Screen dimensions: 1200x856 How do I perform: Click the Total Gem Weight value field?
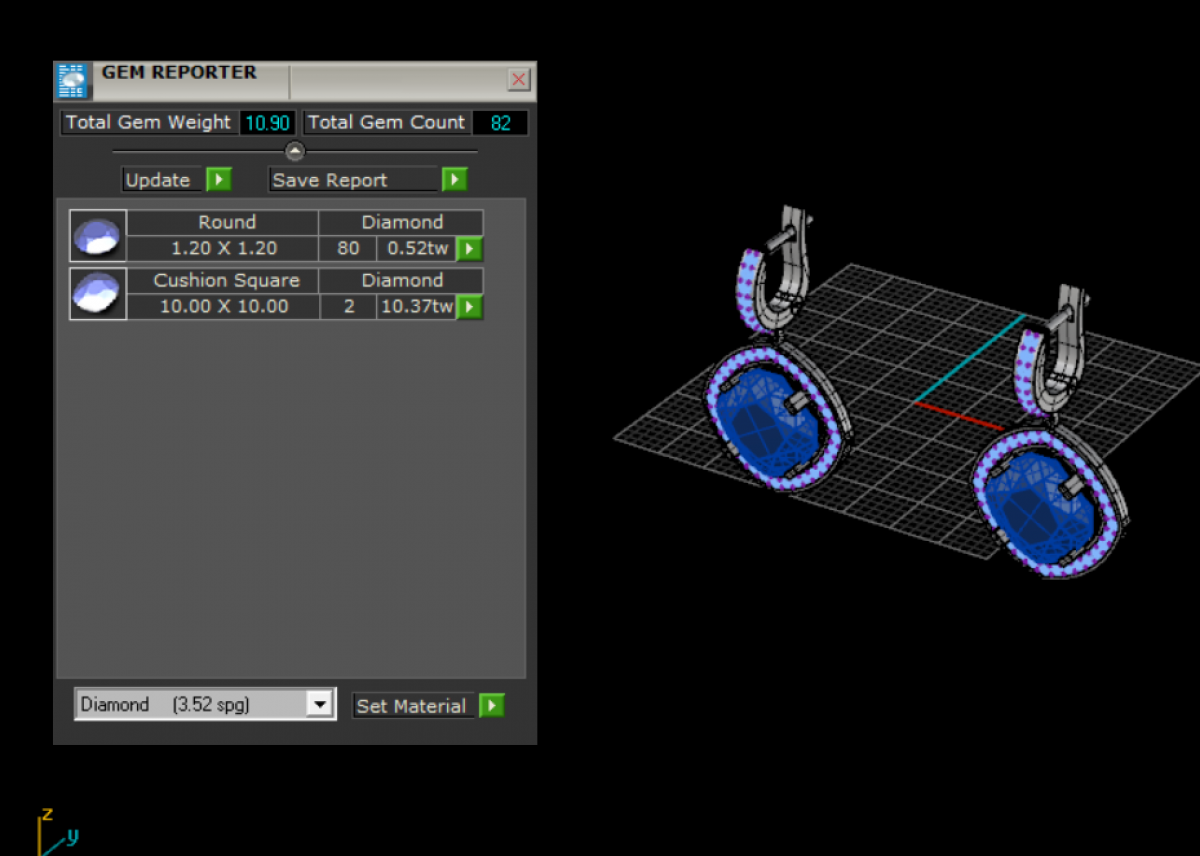click(267, 123)
